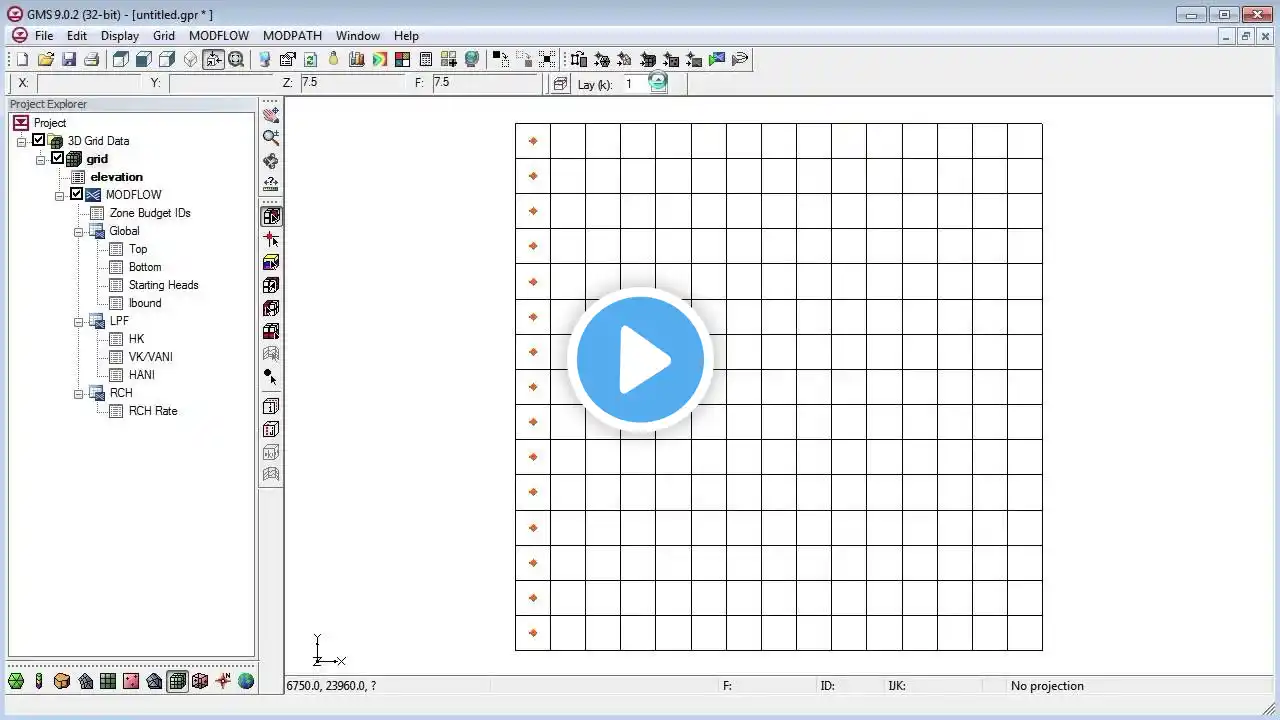
Task: Collapse the LPF folder node
Action: pyautogui.click(x=79, y=321)
